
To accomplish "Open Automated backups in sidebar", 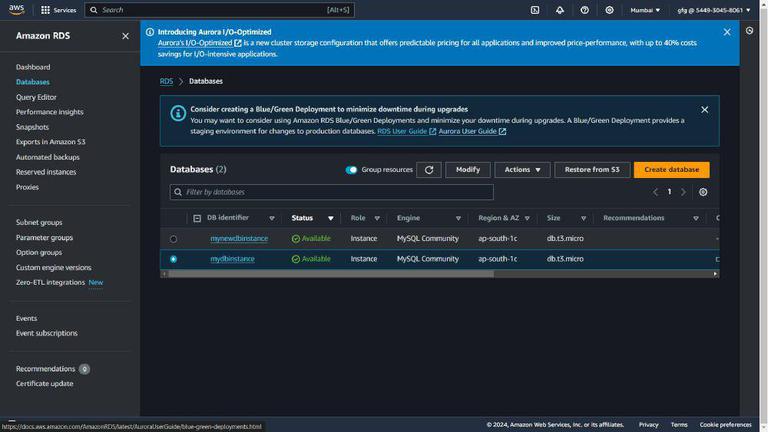I will pyautogui.click(x=48, y=157).
